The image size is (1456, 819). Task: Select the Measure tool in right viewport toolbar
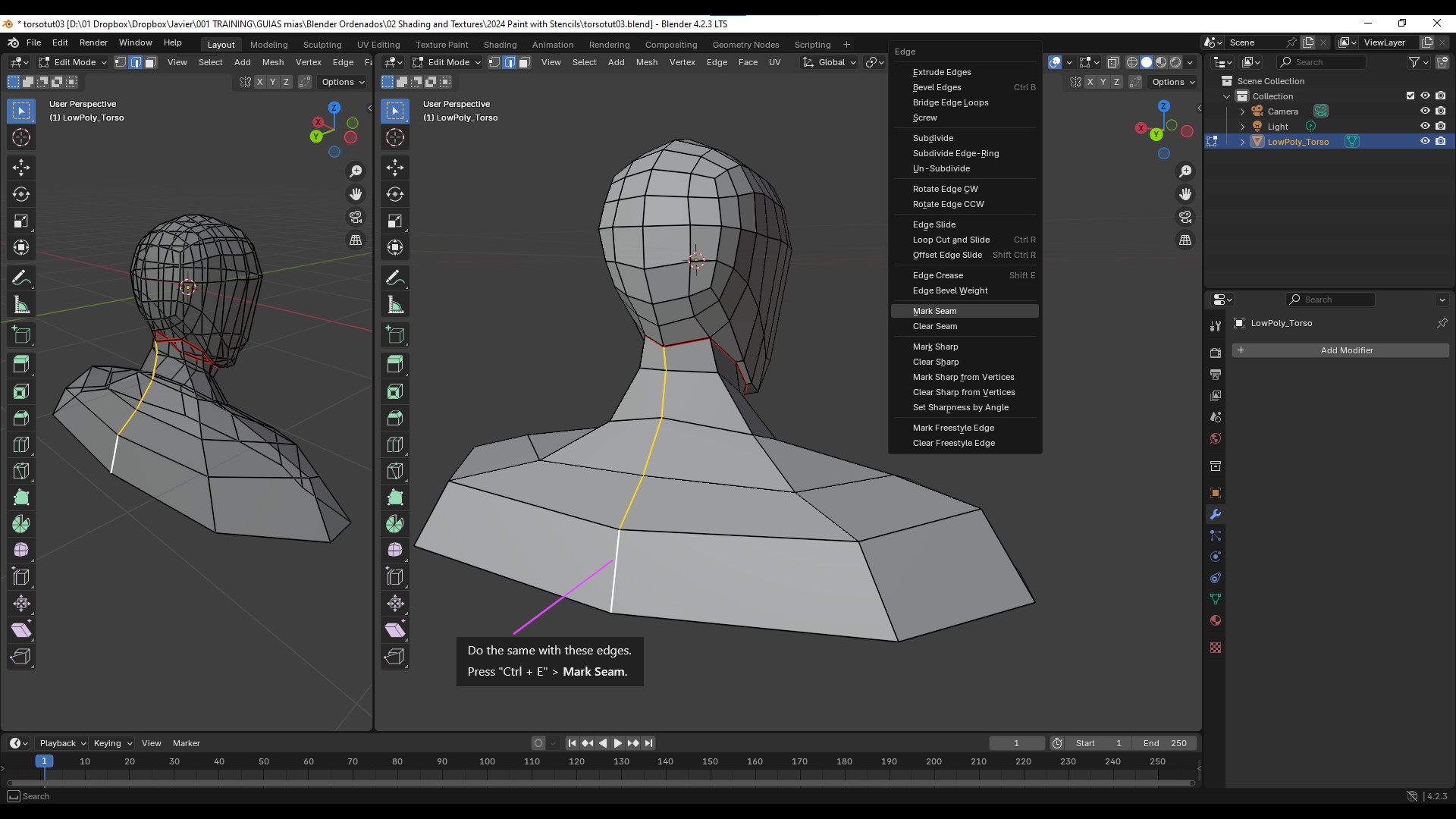pos(395,305)
